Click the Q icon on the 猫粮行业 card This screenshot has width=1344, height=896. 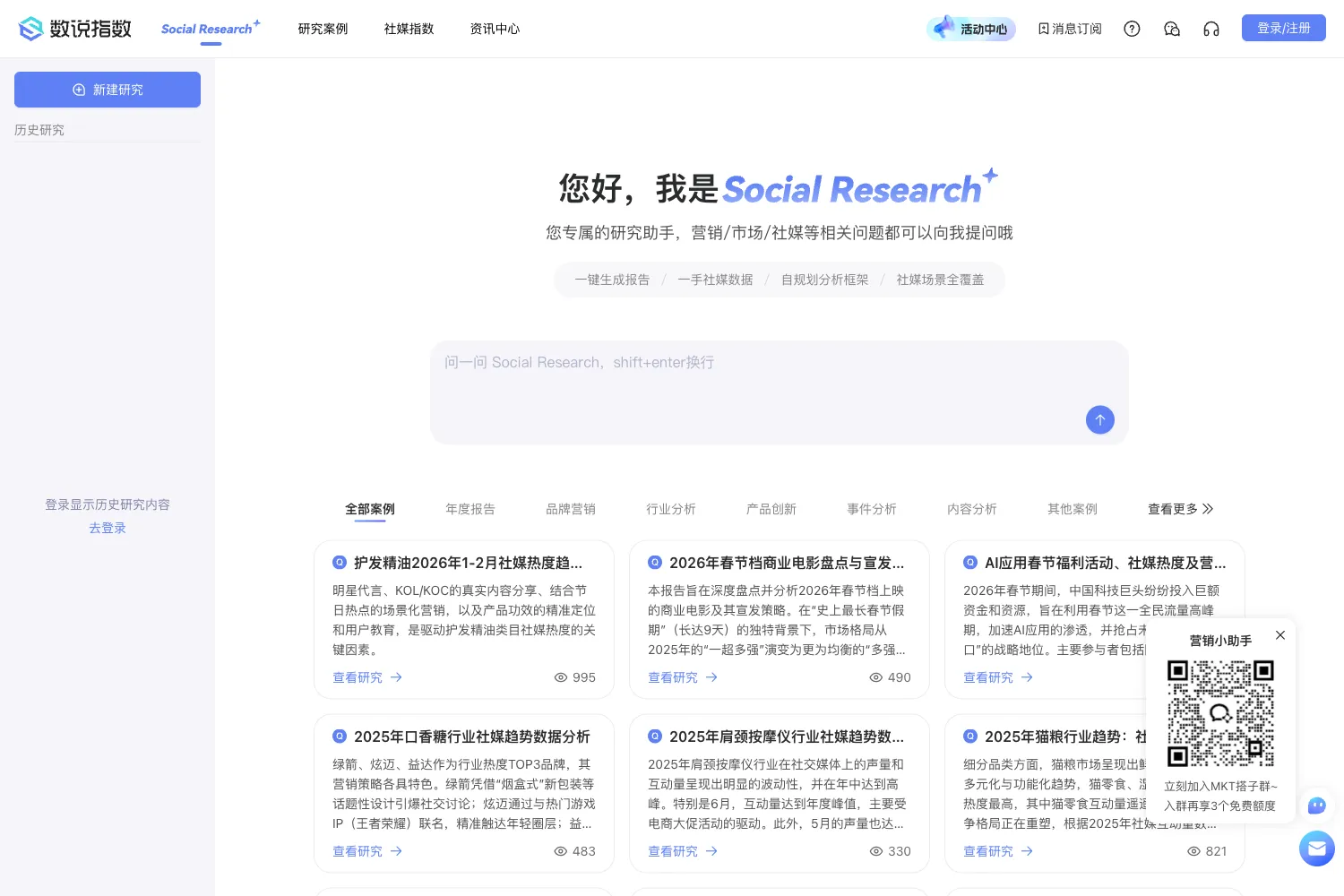coord(970,737)
